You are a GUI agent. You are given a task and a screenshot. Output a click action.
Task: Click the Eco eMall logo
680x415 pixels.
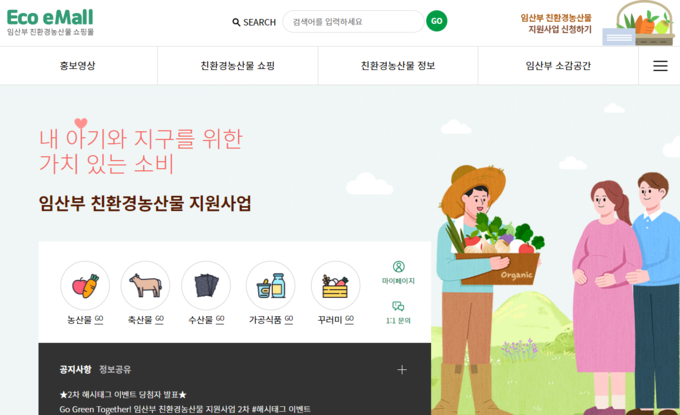point(50,22)
